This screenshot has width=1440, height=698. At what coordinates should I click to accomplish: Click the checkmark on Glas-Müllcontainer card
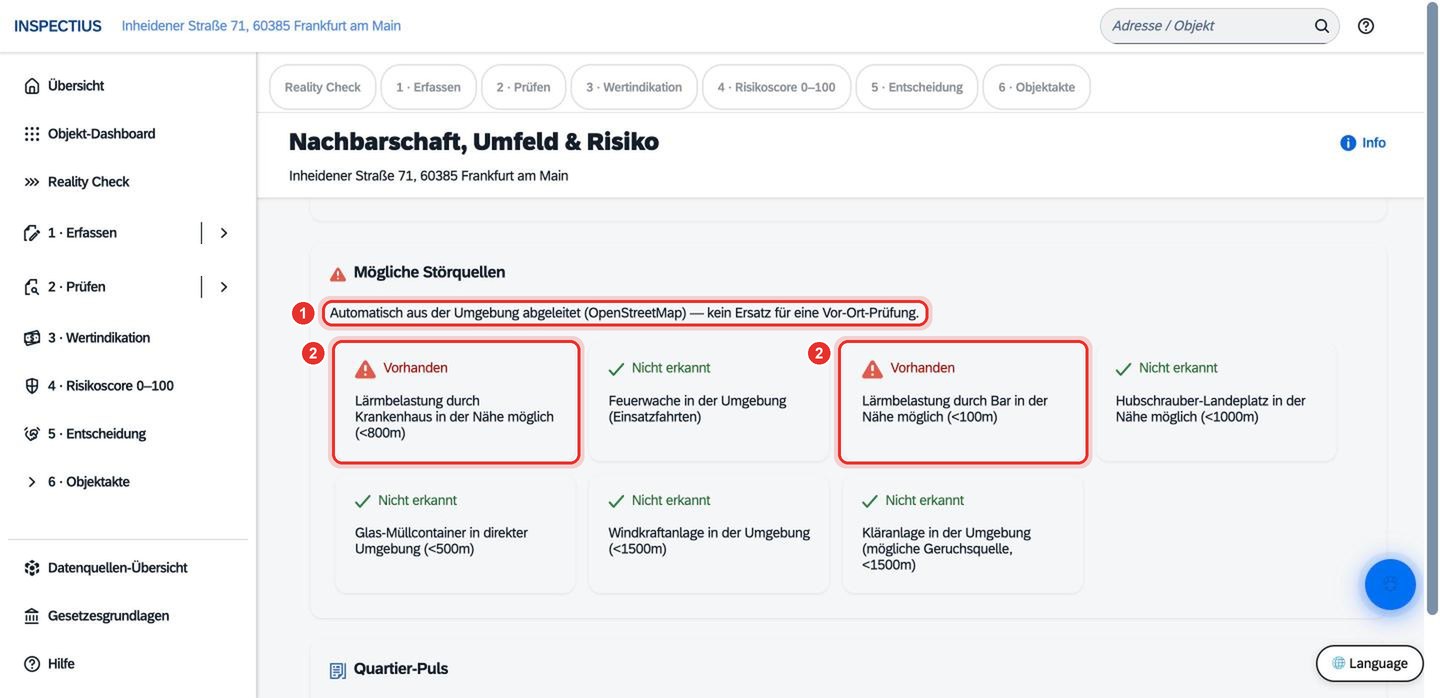point(363,501)
